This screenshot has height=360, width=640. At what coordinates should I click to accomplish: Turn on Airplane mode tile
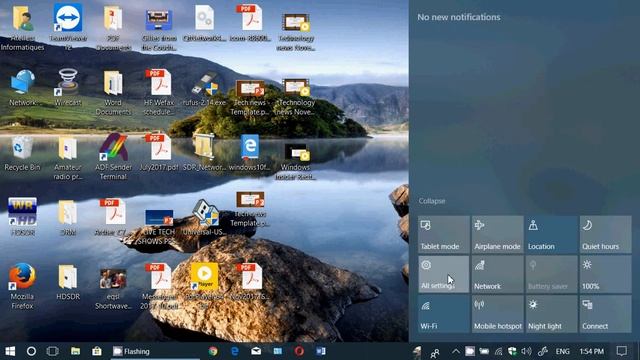tap(498, 235)
